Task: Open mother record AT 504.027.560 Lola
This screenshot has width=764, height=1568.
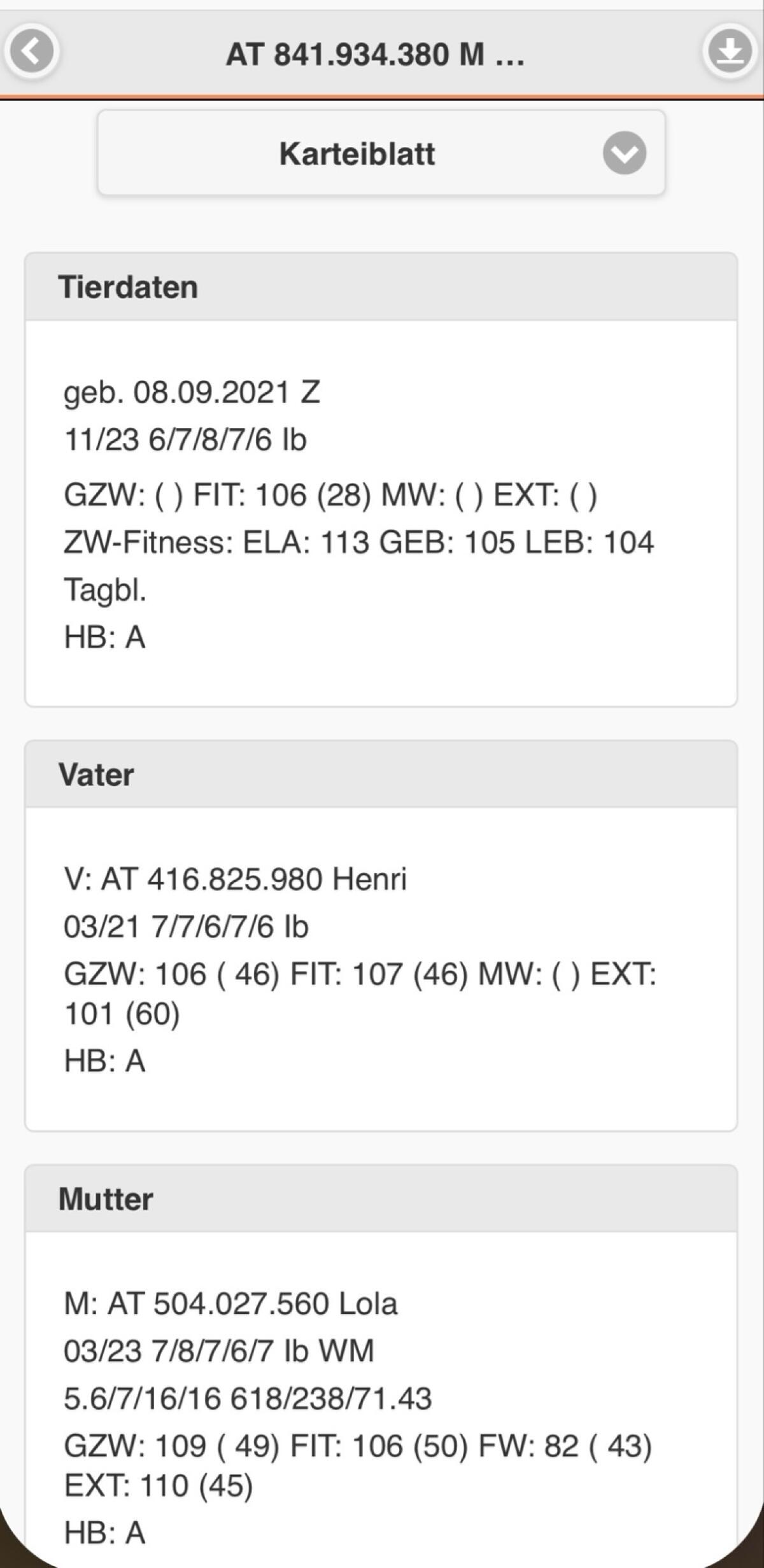Action: click(230, 1304)
